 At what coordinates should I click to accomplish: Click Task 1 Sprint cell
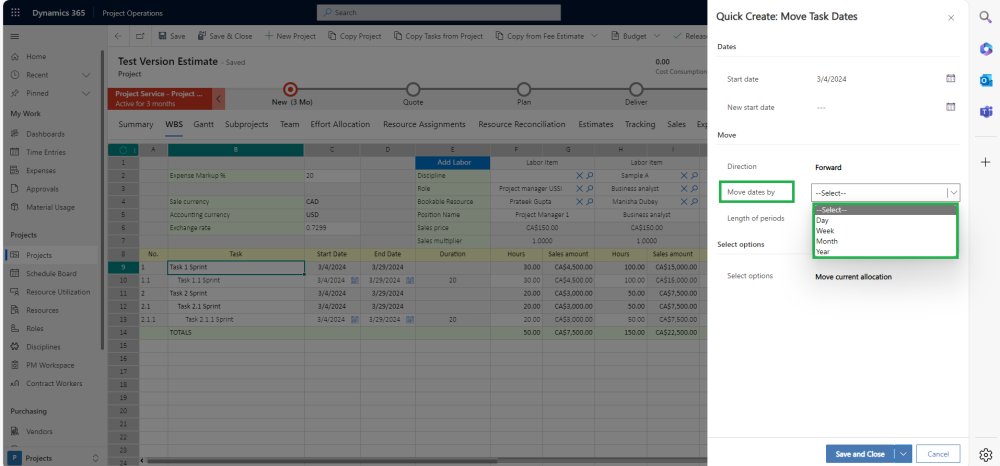(x=236, y=267)
